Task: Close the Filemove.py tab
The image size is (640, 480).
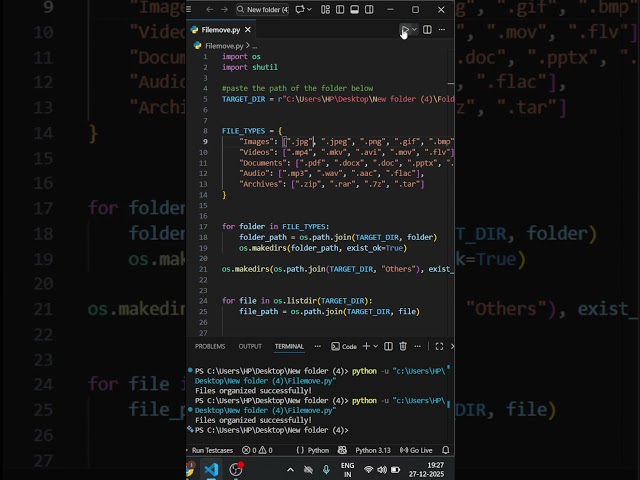Action: [248, 30]
